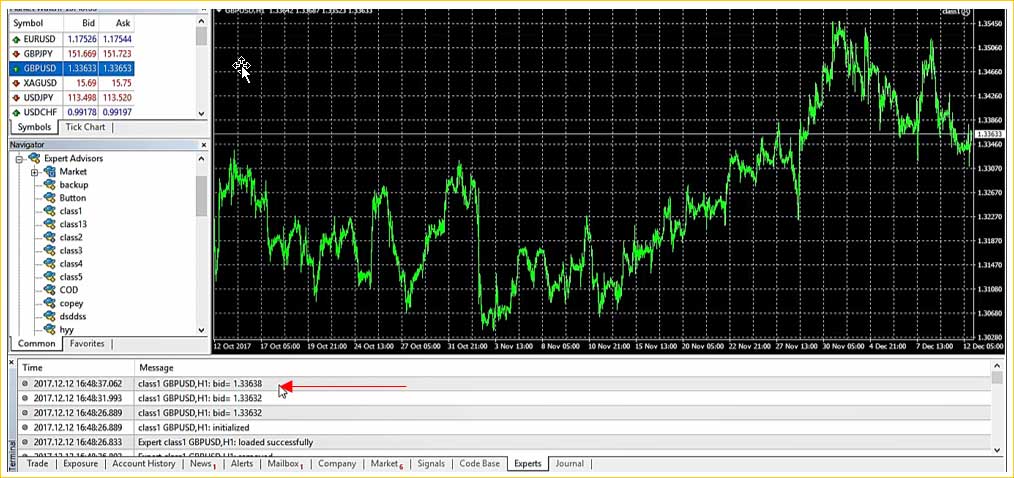Click the Time column header in Terminal
This screenshot has width=1014, height=478.
(x=76, y=367)
